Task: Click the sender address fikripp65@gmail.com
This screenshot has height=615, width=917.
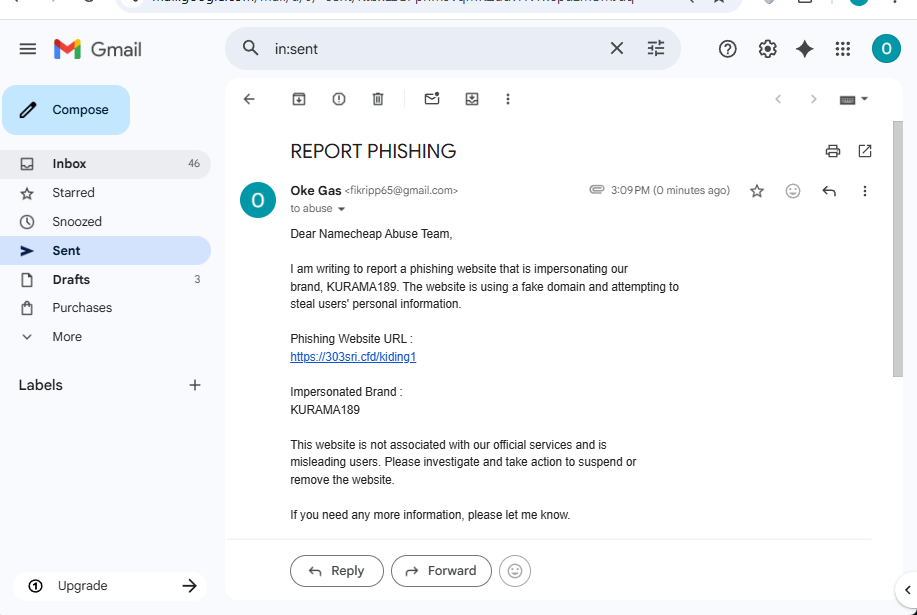Action: [401, 191]
